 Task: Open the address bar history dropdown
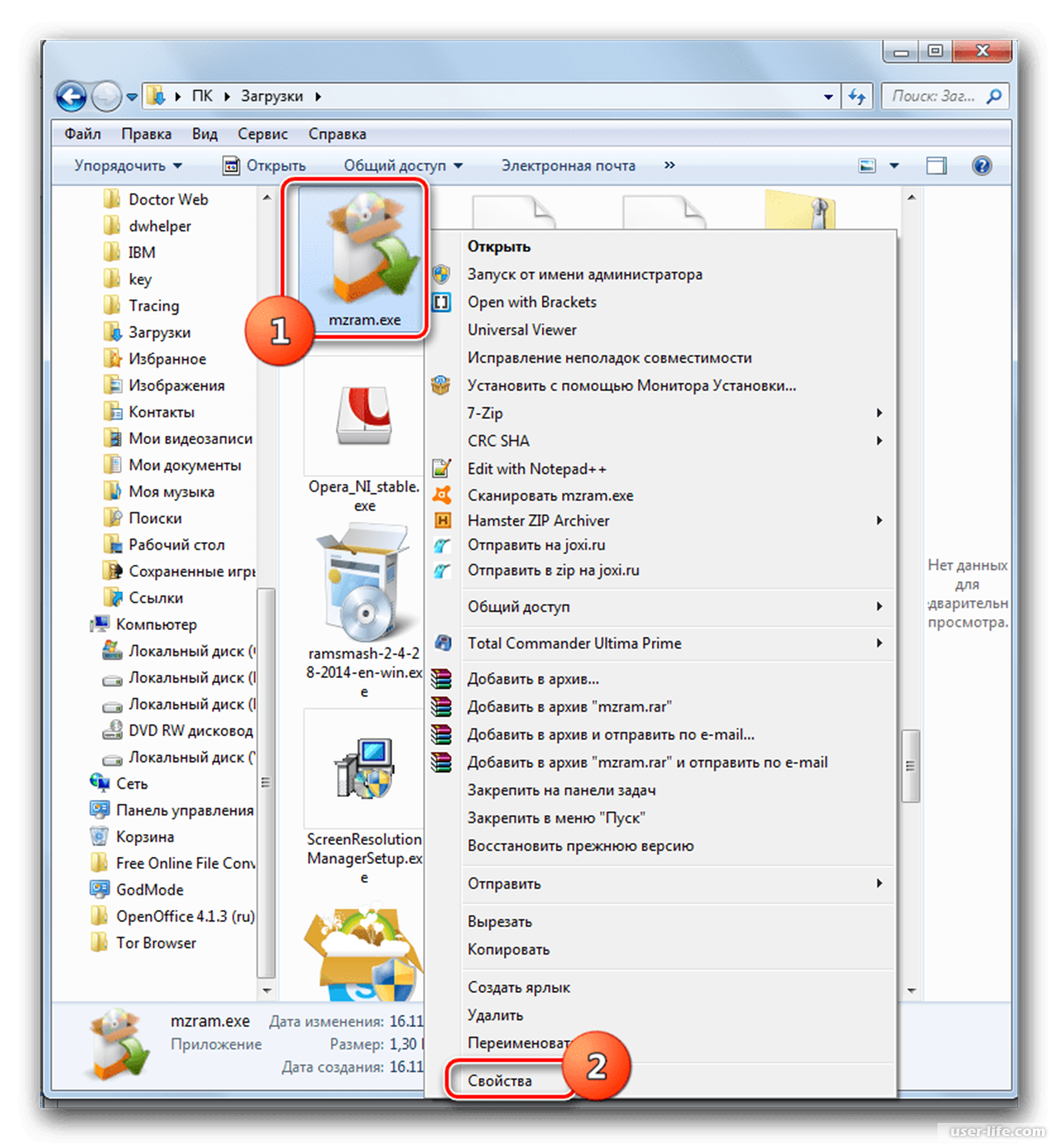click(x=827, y=96)
